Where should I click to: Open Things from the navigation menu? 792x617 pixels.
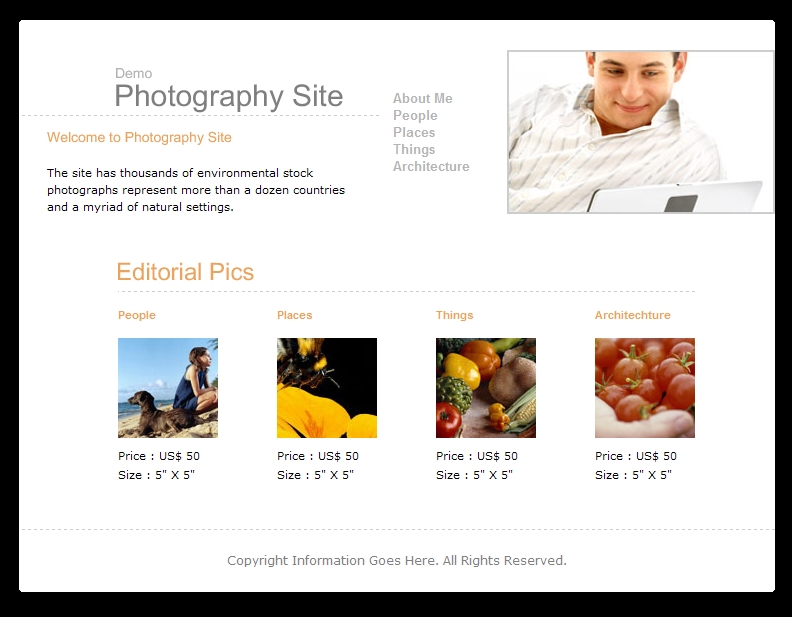[414, 149]
